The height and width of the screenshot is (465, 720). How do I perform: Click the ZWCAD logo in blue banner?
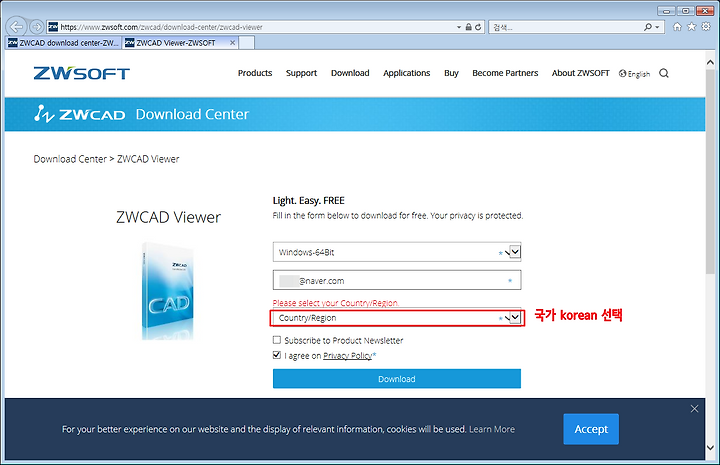click(79, 114)
